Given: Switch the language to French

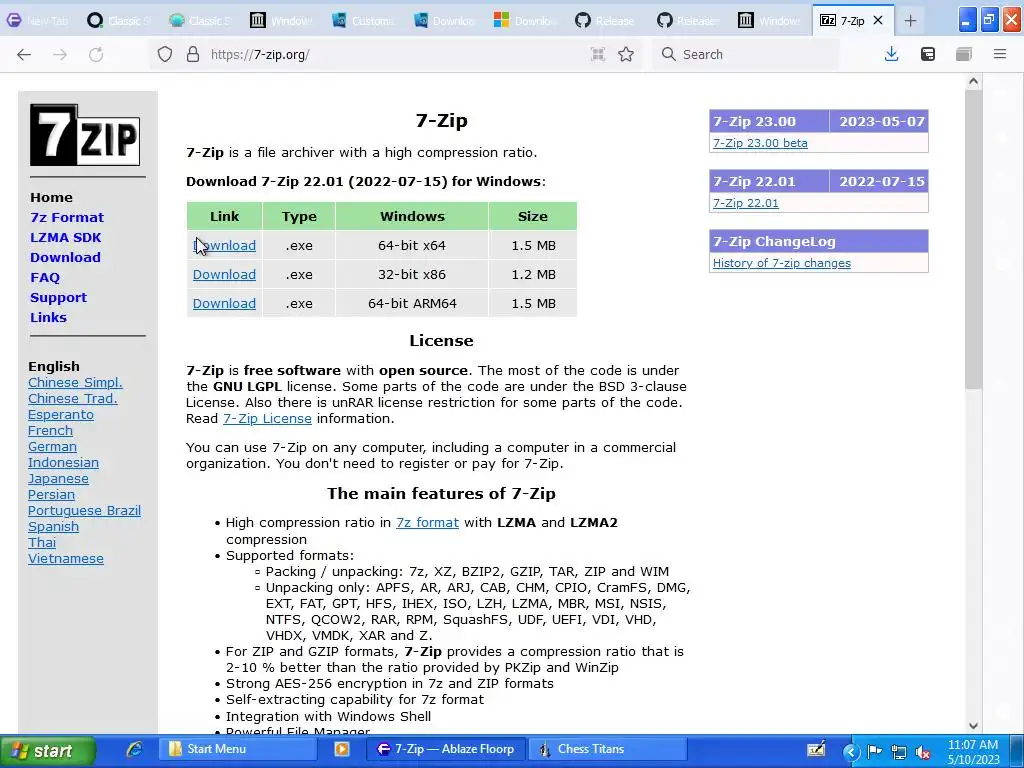Looking at the screenshot, I should 50,430.
